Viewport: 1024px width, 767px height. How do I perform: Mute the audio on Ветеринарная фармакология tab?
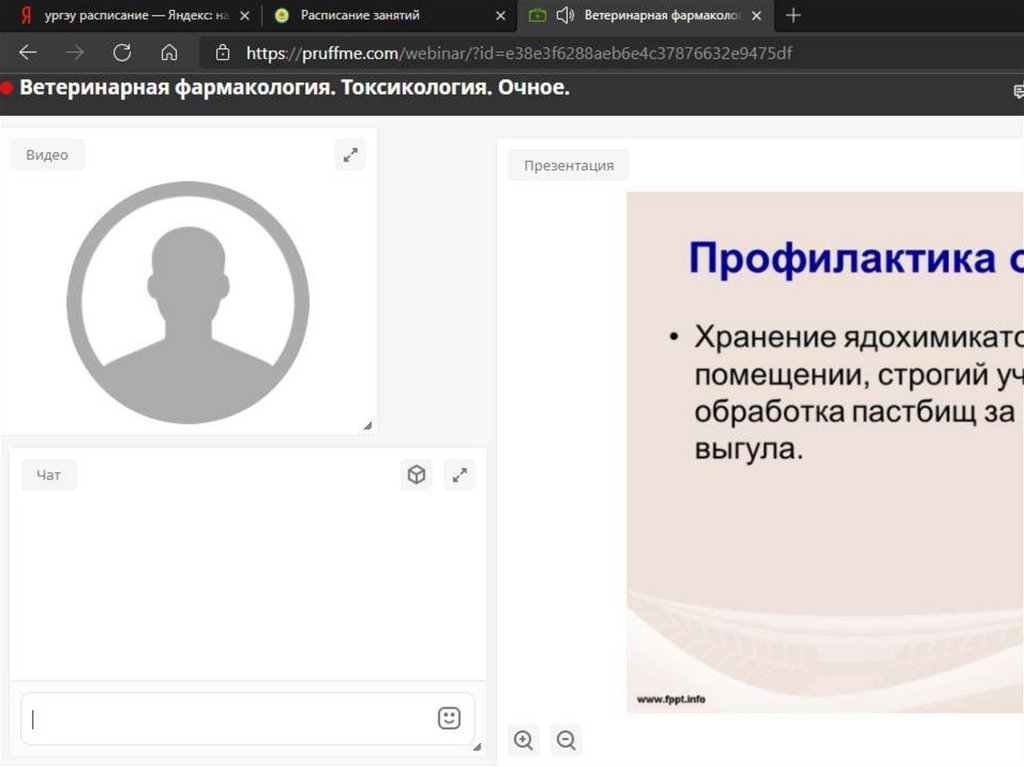click(565, 15)
